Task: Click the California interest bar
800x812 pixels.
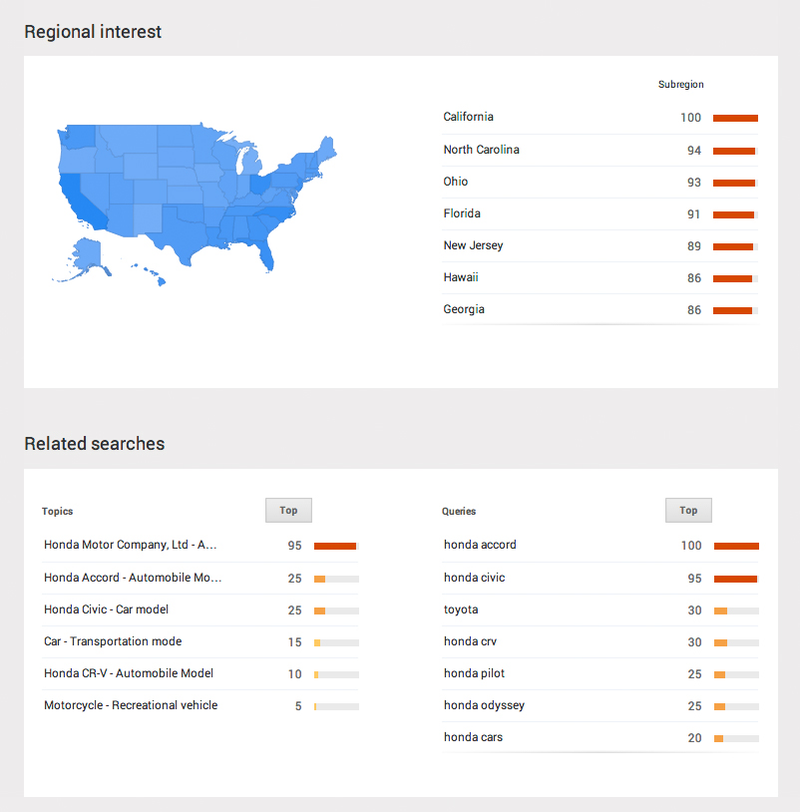Action: 735,118
